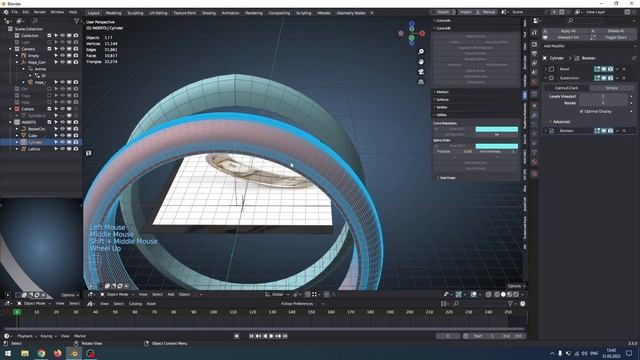Toggle selectability arrow for Collection row
This screenshot has height=360, width=640.
point(56,36)
